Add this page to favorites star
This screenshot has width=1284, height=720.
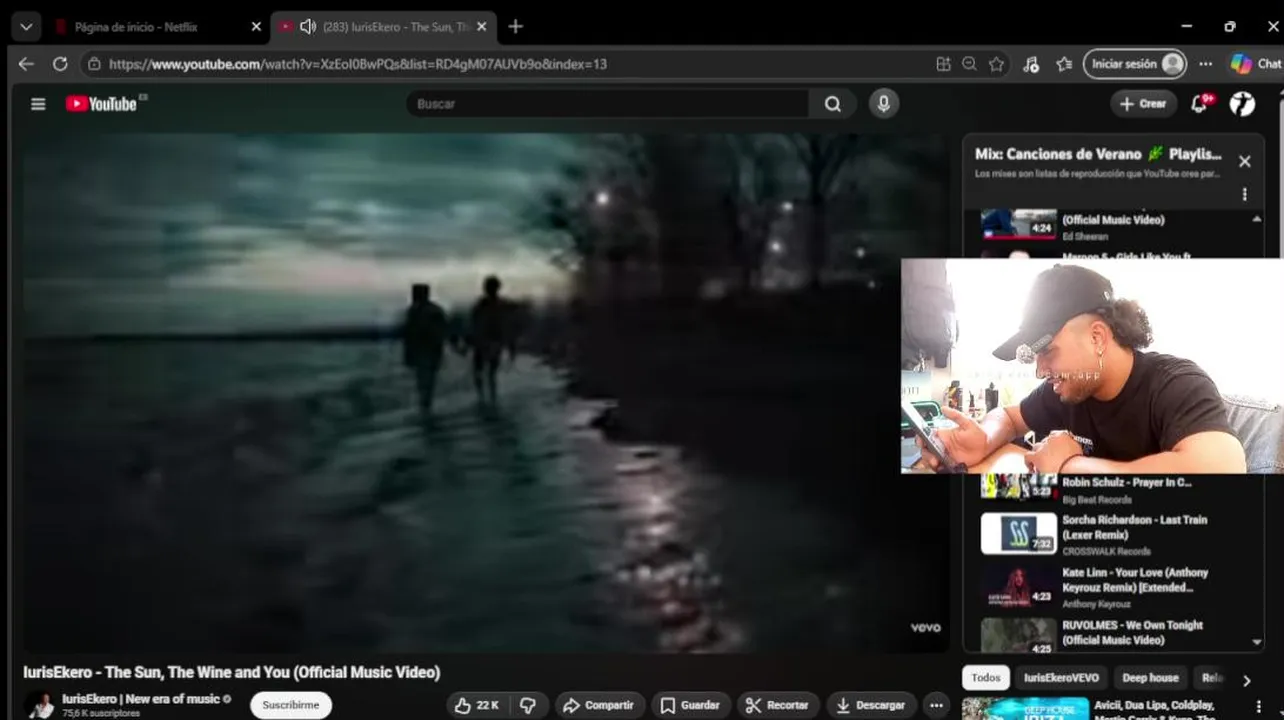(997, 64)
